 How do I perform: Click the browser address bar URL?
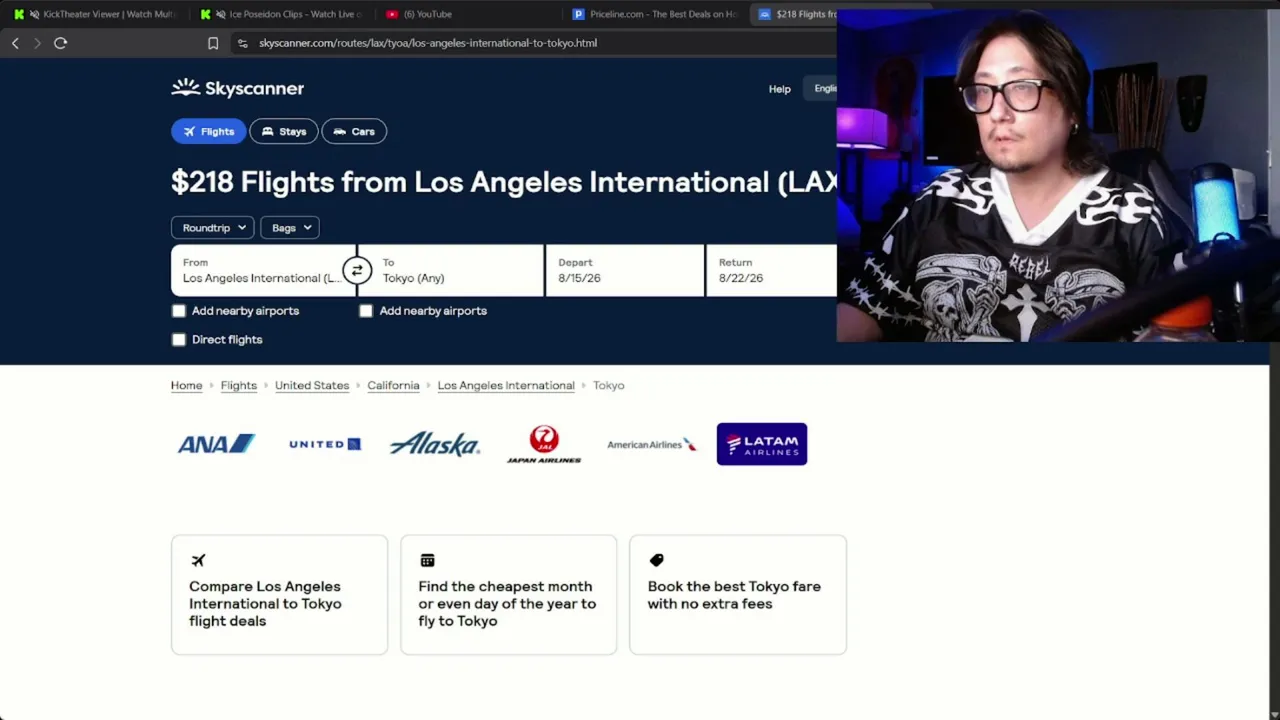tap(428, 43)
